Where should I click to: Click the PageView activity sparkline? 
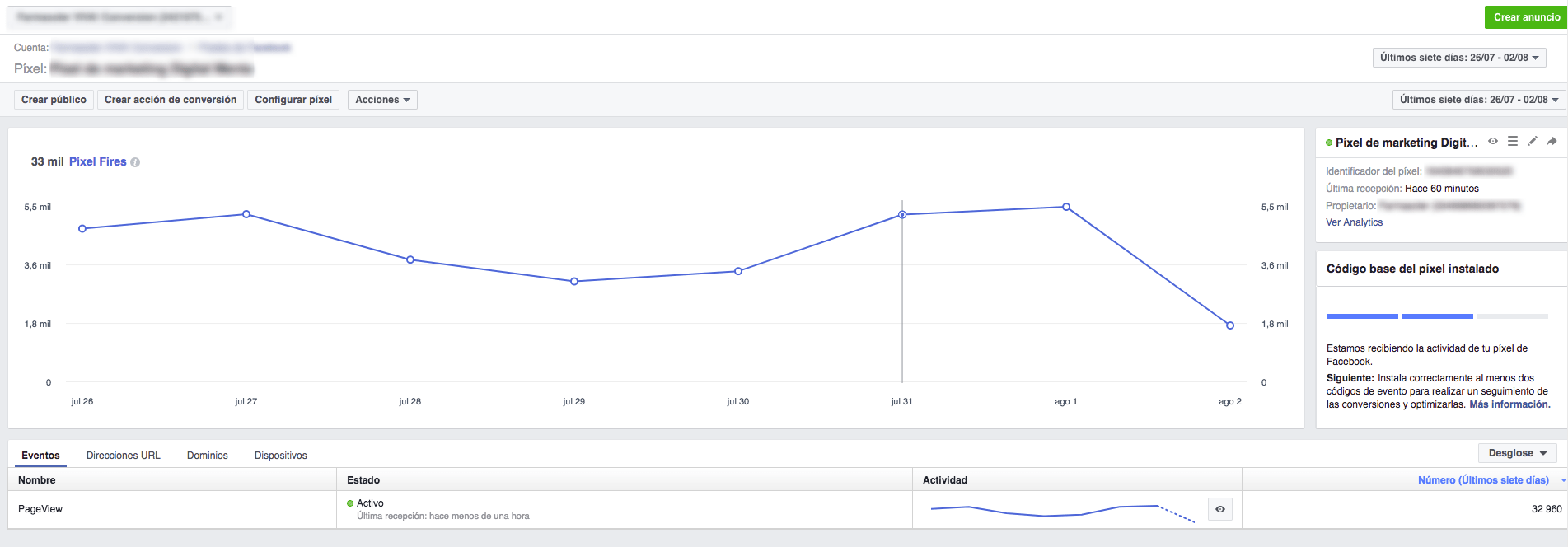[x=1063, y=512]
